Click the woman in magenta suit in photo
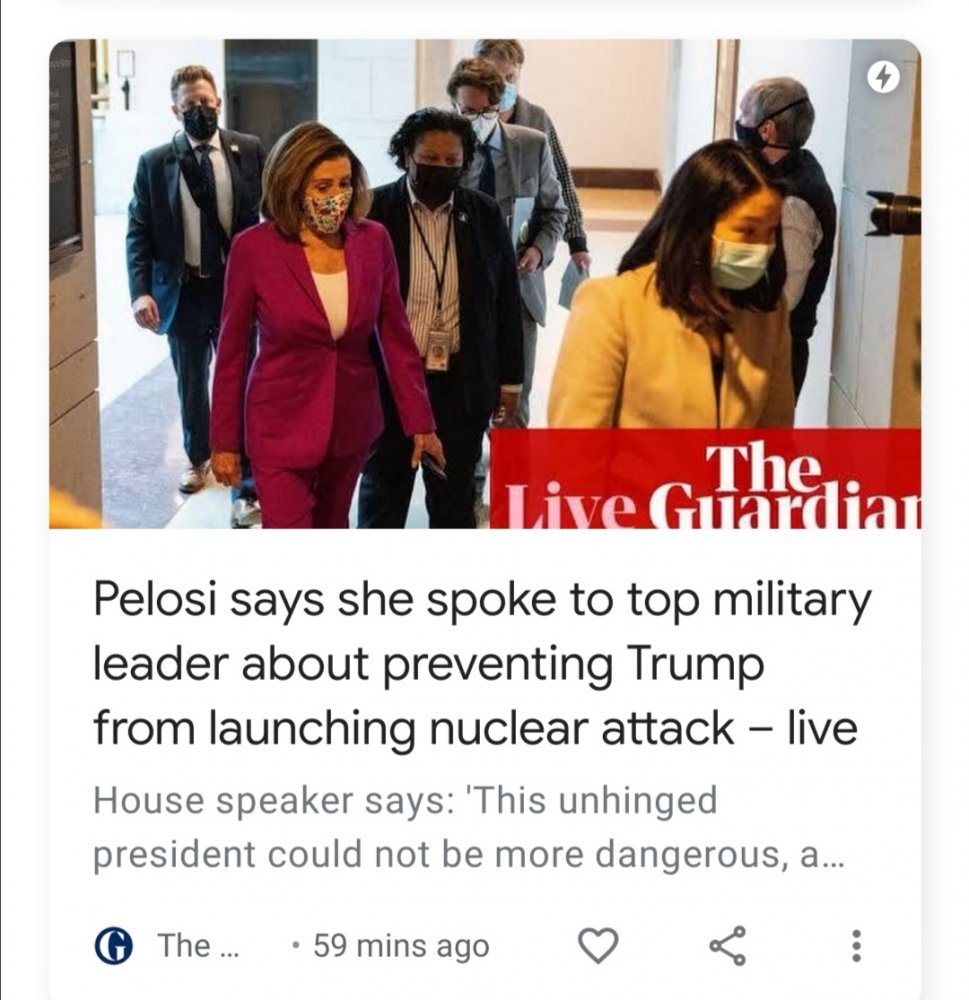 [319, 332]
